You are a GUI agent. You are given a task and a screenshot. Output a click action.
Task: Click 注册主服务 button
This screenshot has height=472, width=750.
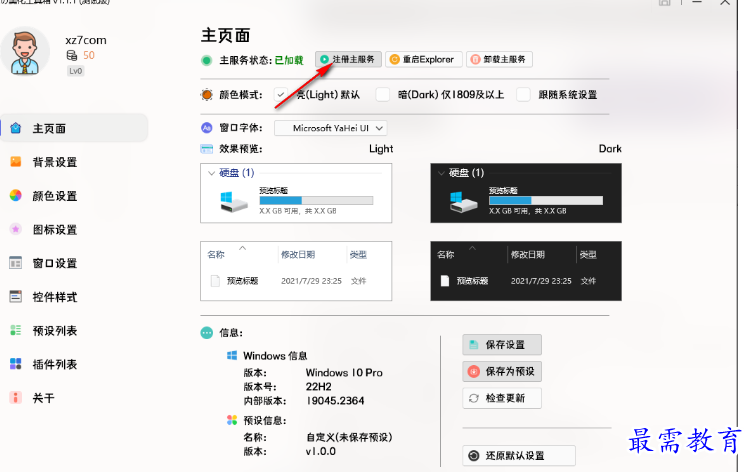tap(348, 59)
